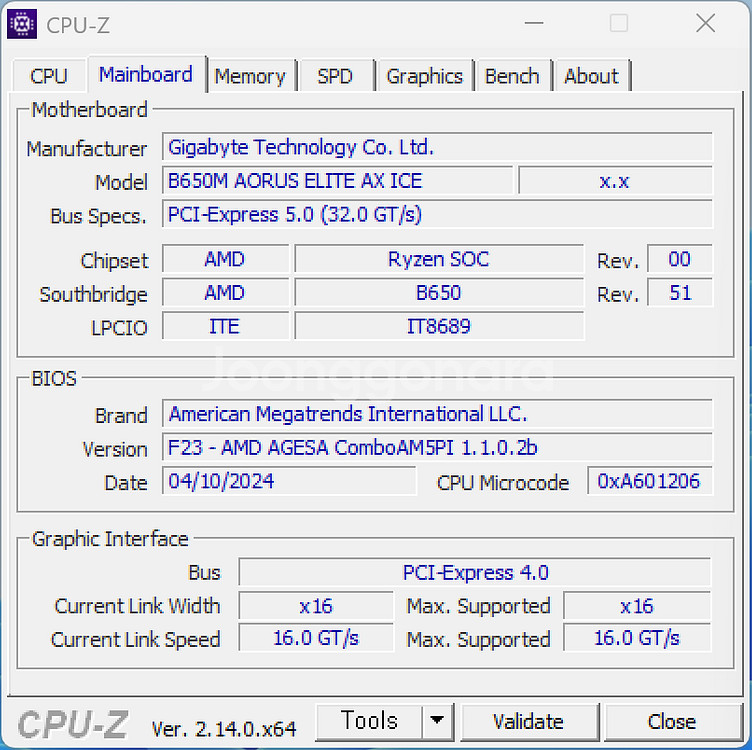The height and width of the screenshot is (750, 752).
Task: Open the CPU tab
Action: pyautogui.click(x=49, y=76)
